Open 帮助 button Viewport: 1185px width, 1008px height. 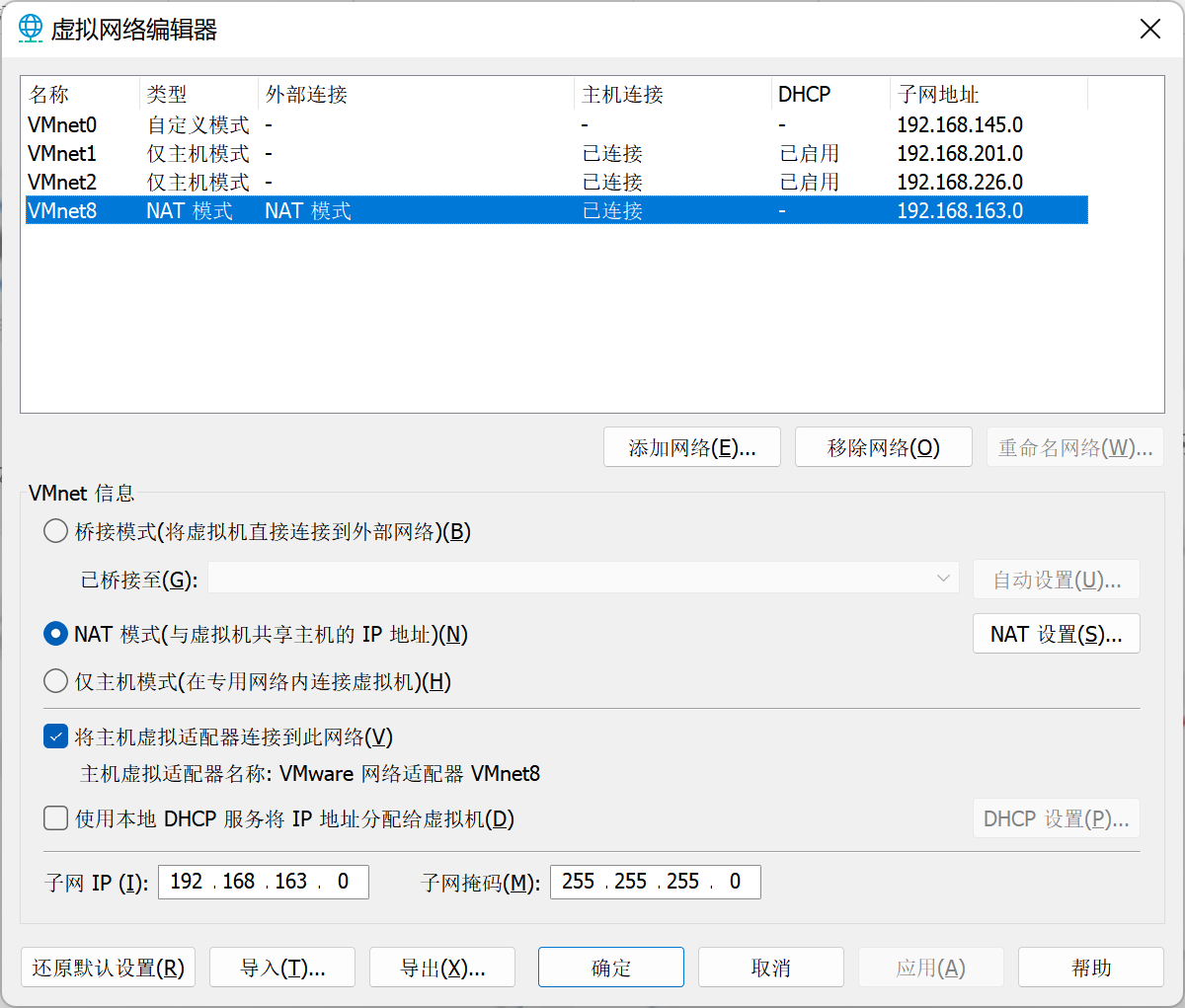(x=1091, y=968)
